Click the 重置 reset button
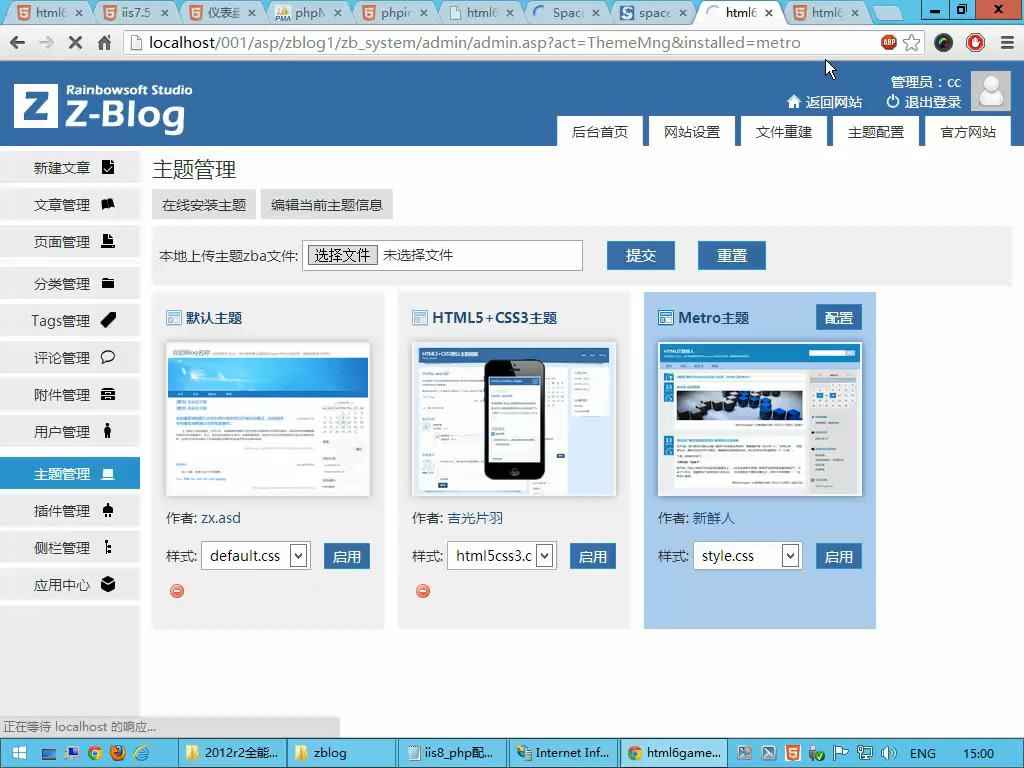This screenshot has height=768, width=1024. pyautogui.click(x=731, y=255)
